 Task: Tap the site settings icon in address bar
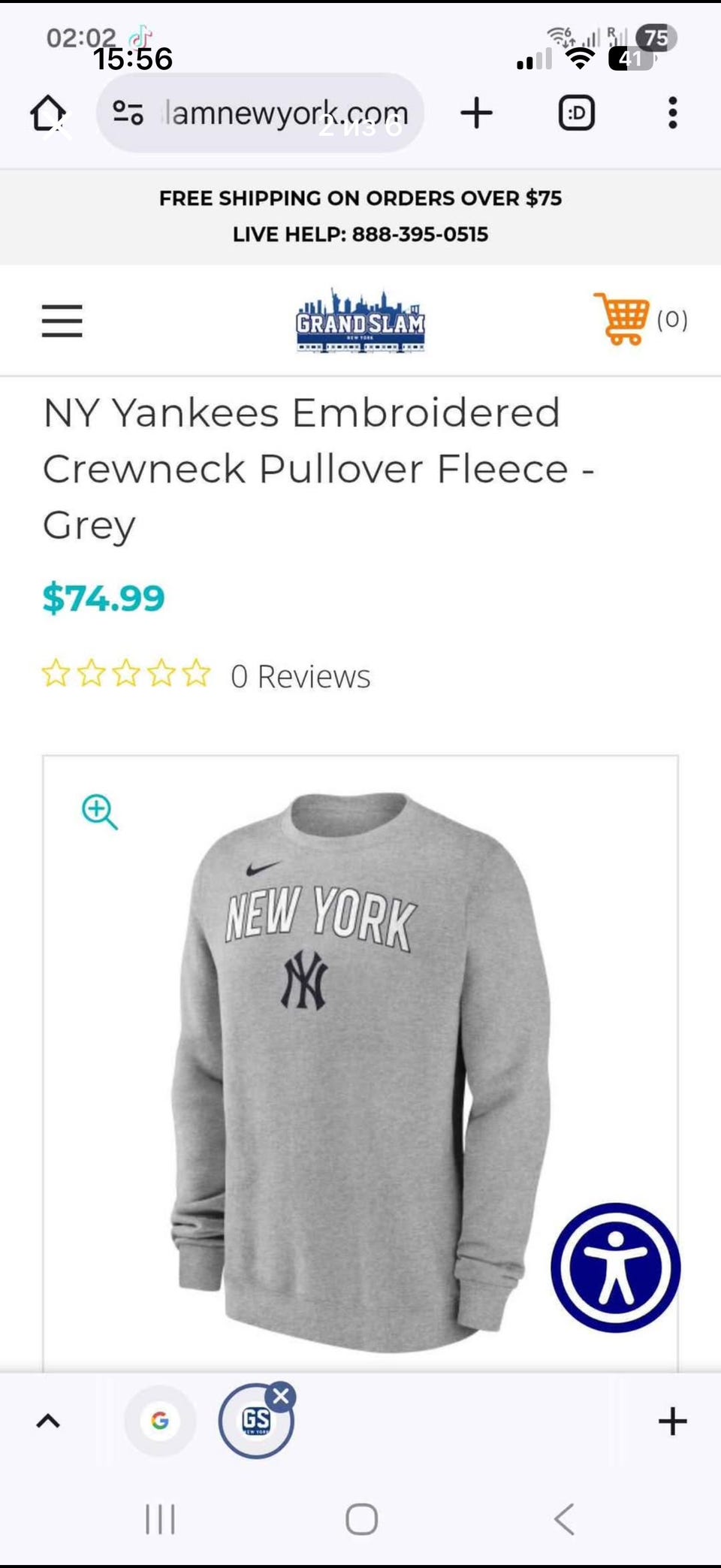[128, 113]
